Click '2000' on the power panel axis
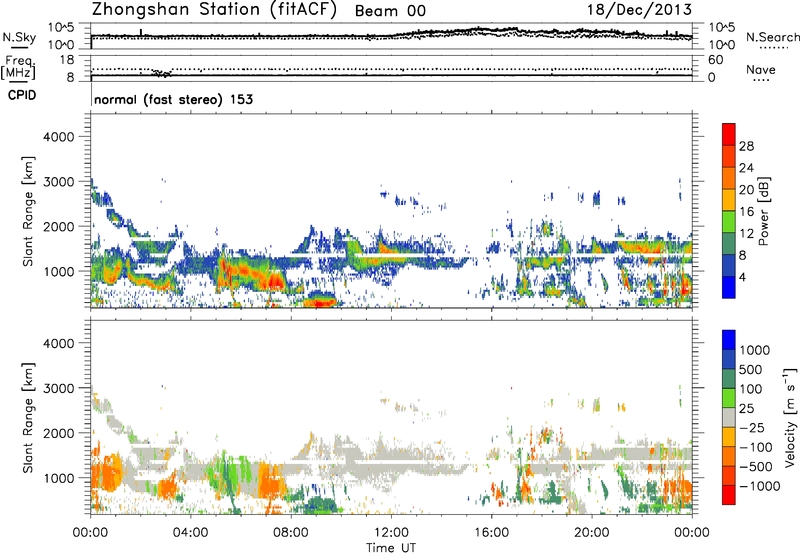Screen dimensions: 800x554 [58, 226]
